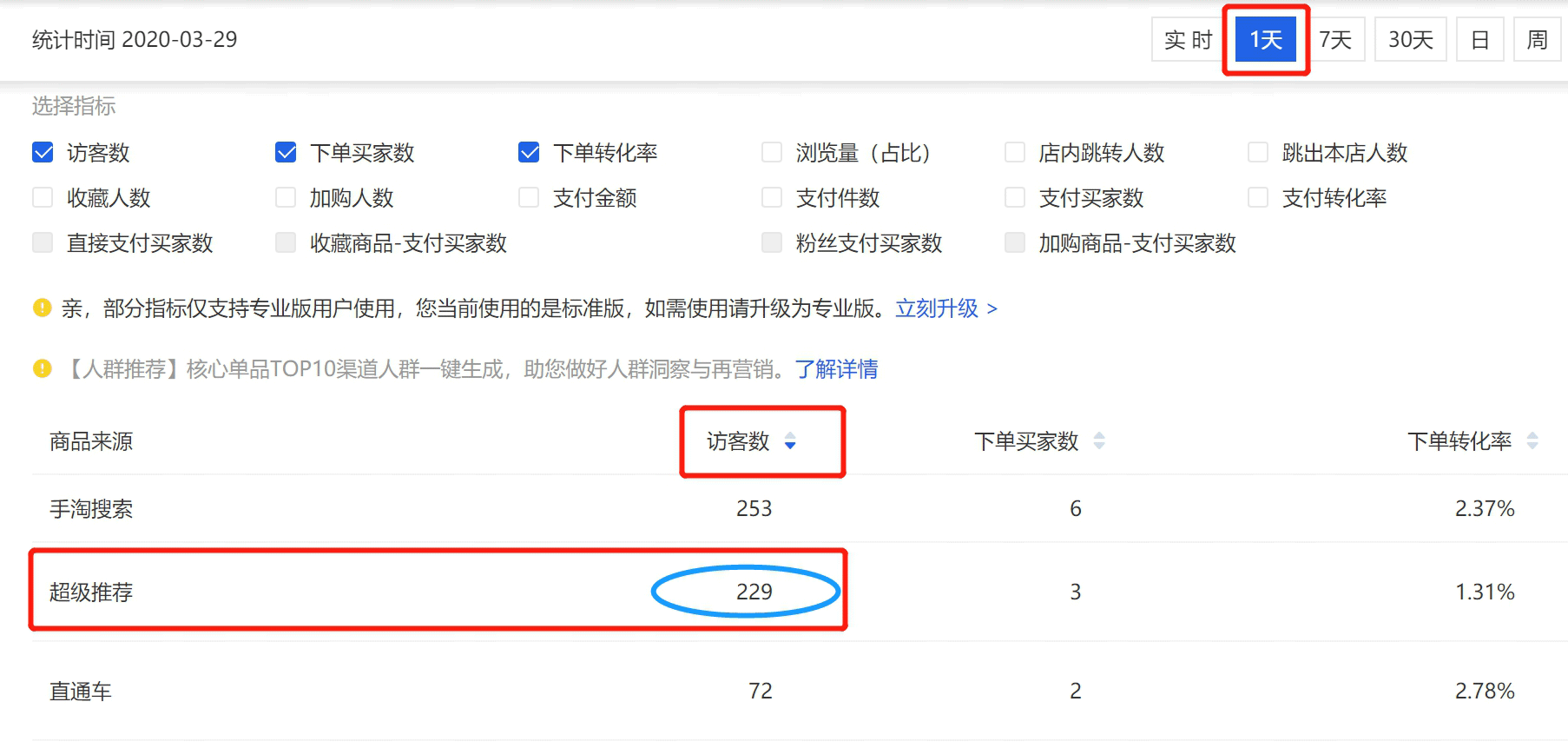Click the sort arrows beside 访客数 column
This screenshot has width=1568, height=748.
click(x=790, y=441)
